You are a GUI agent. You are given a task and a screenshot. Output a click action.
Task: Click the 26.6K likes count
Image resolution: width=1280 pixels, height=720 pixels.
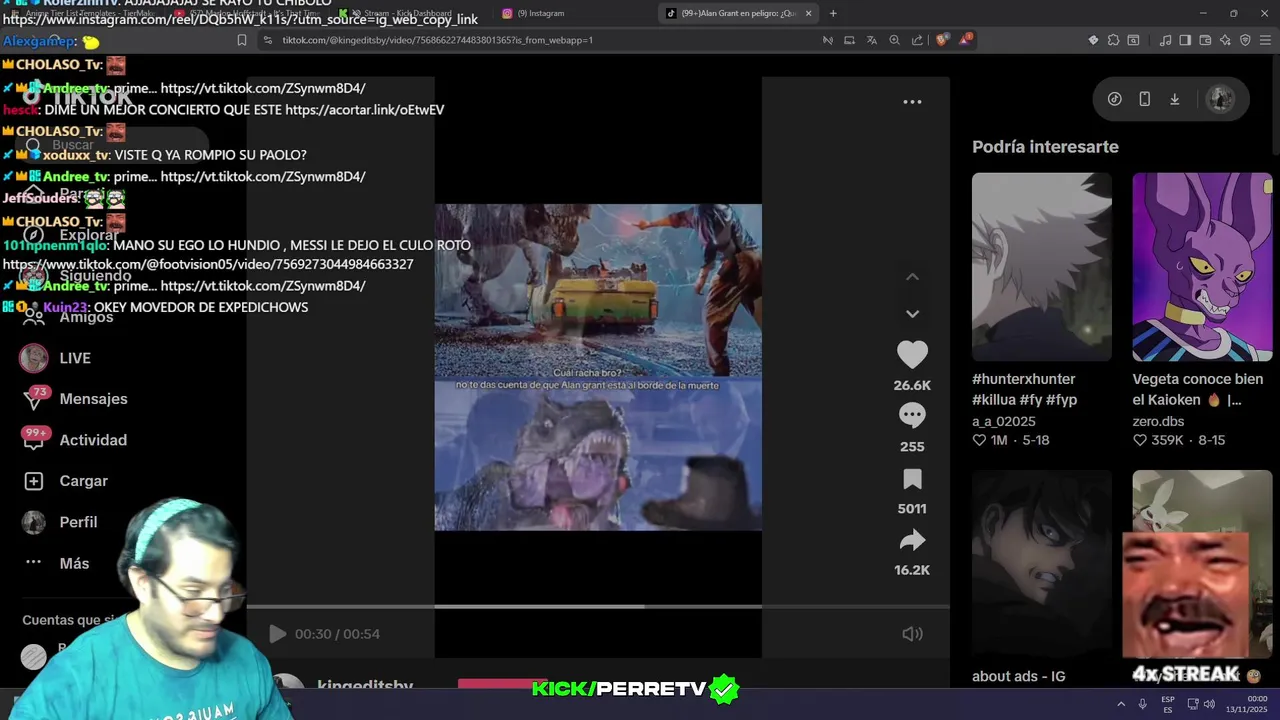pos(912,385)
